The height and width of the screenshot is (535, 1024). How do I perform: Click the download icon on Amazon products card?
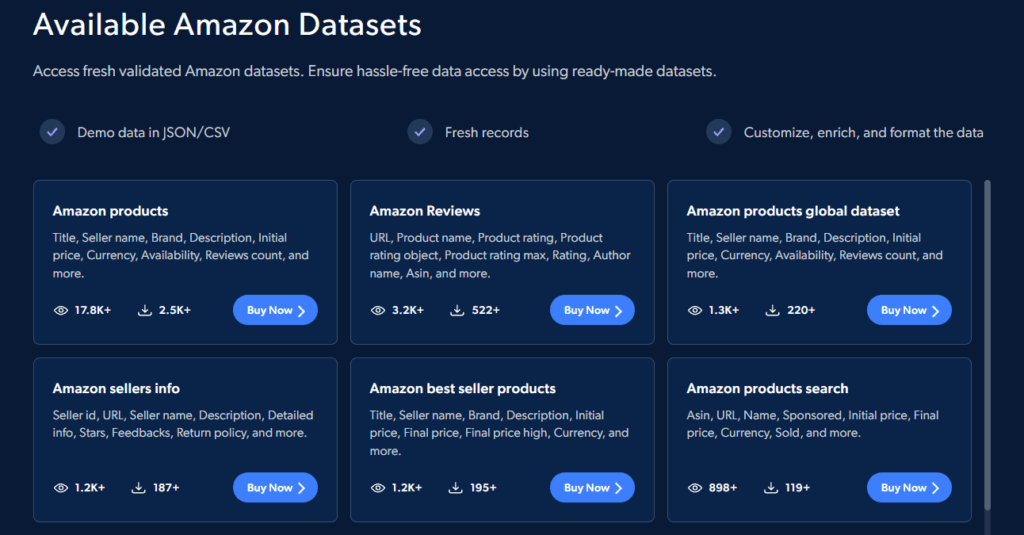click(144, 310)
